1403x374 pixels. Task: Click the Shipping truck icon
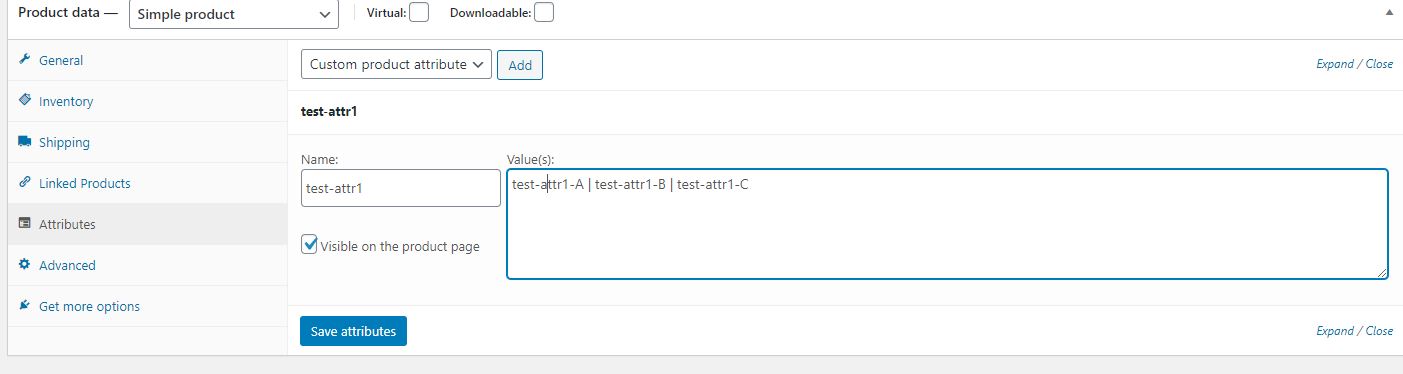coord(24,142)
